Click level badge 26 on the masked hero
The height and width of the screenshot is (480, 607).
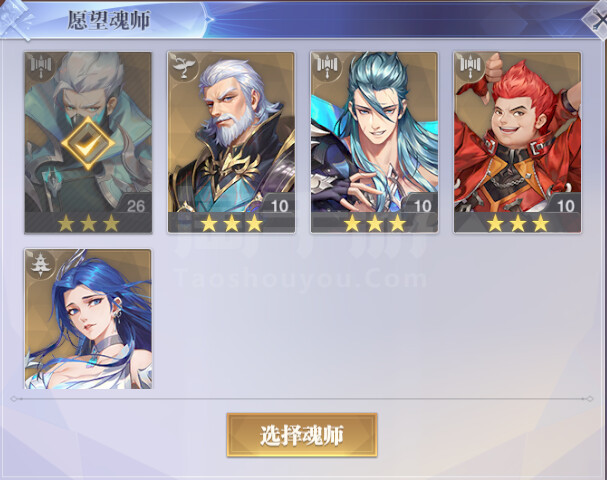point(135,206)
